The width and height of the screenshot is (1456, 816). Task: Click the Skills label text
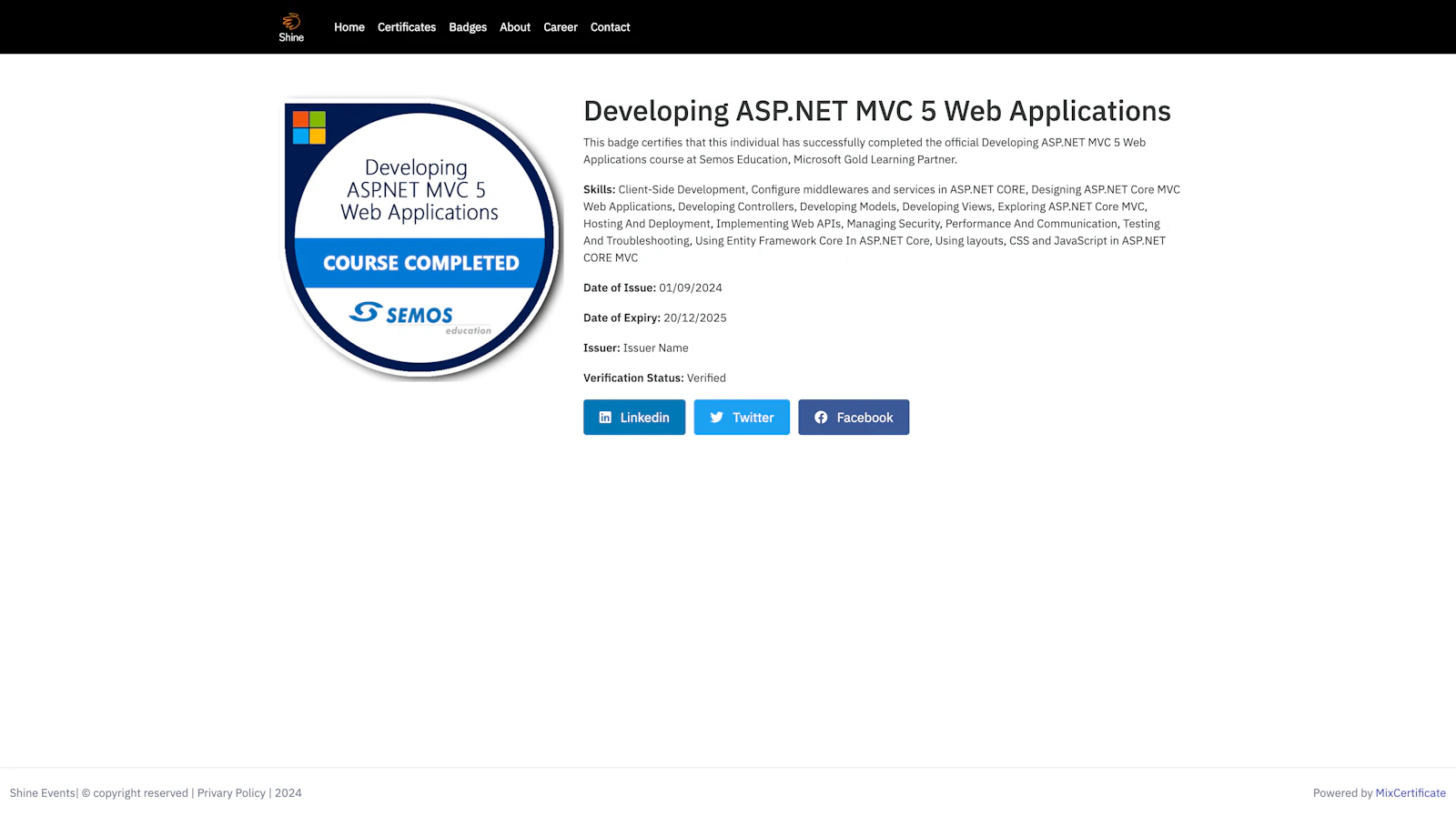pyautogui.click(x=599, y=189)
